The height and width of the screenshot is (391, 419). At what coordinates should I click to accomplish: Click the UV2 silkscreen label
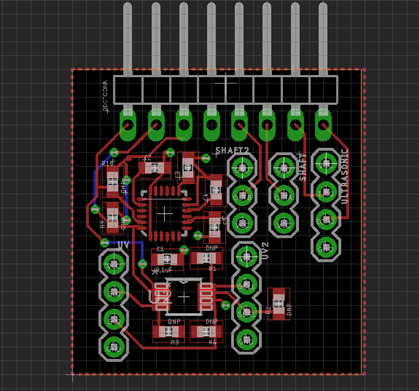(x=265, y=251)
